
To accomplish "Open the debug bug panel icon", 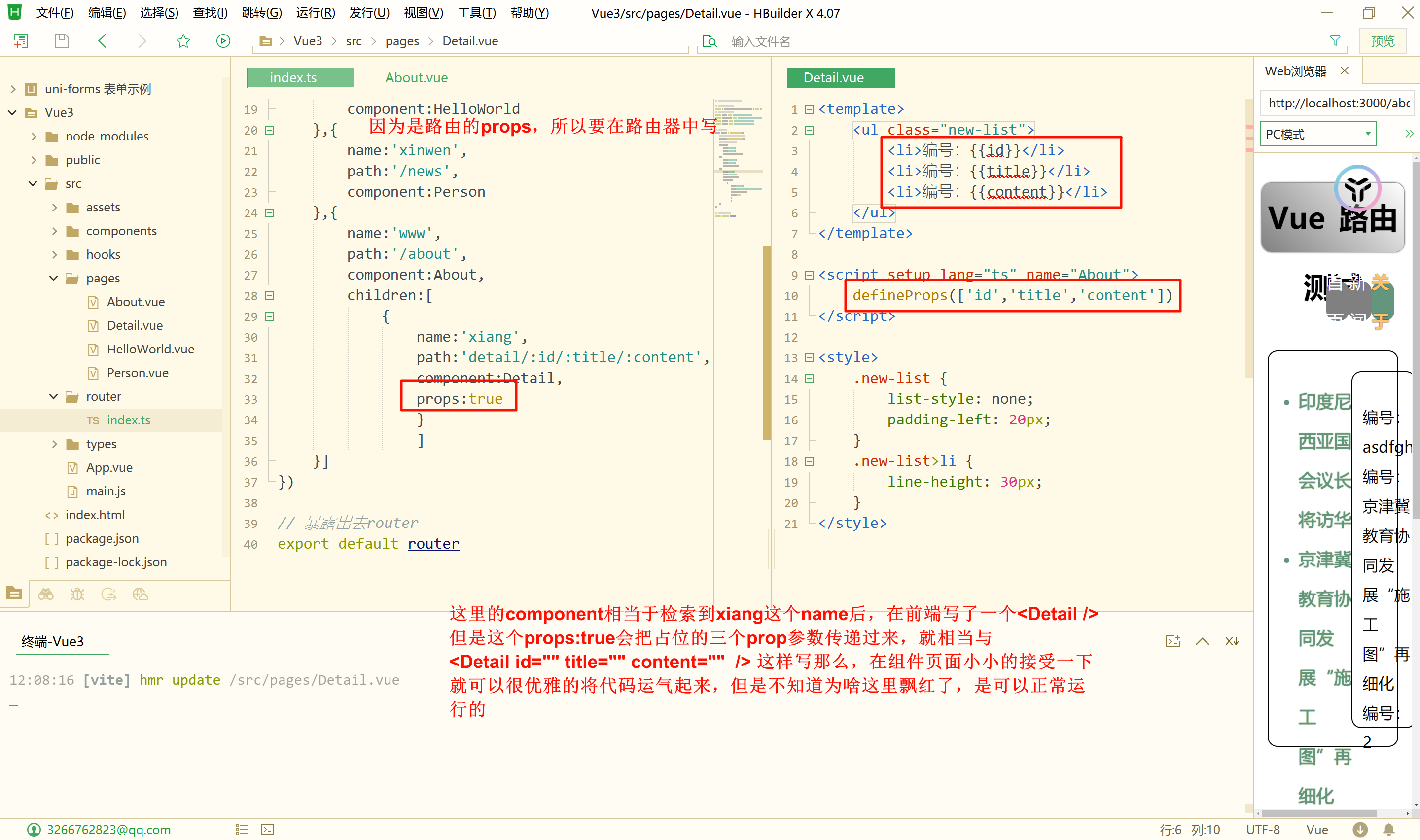I will tap(77, 594).
